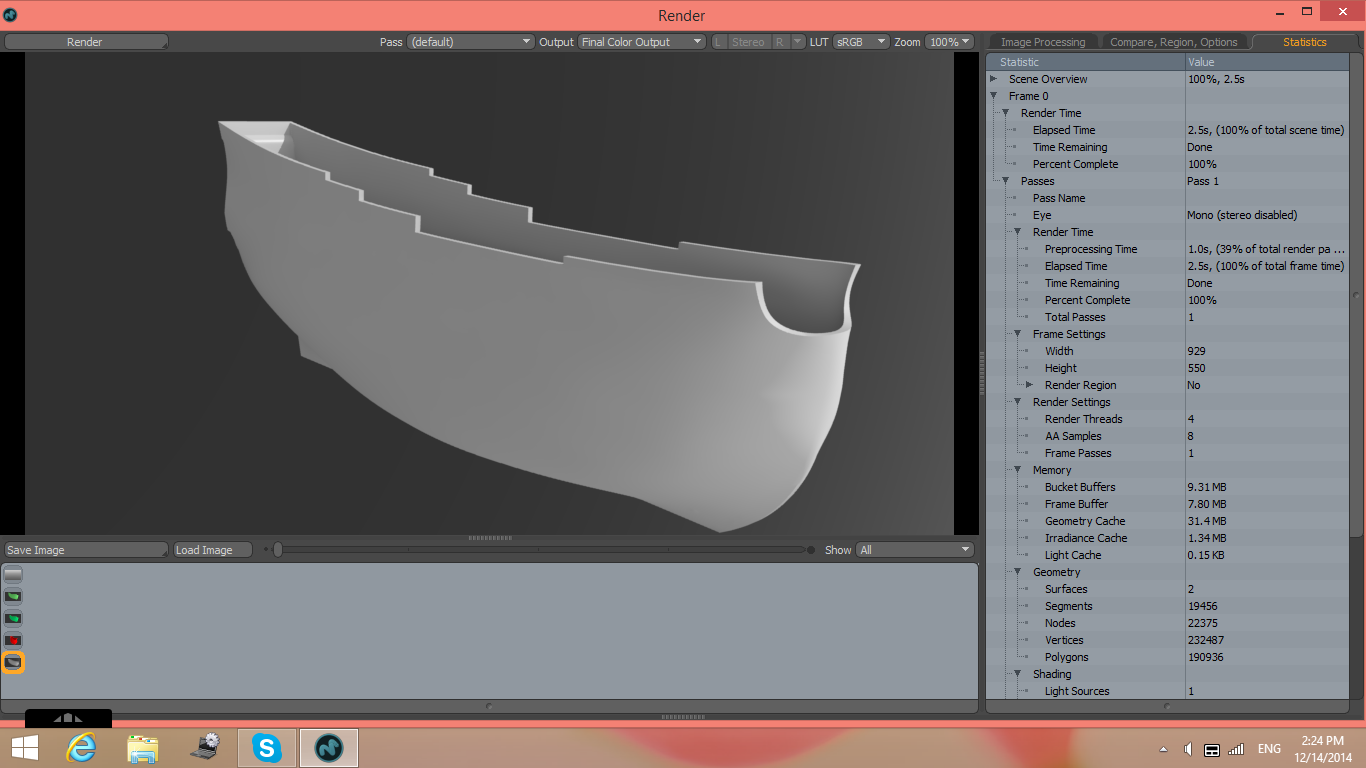Switch to the Image Processing tab

point(1043,42)
